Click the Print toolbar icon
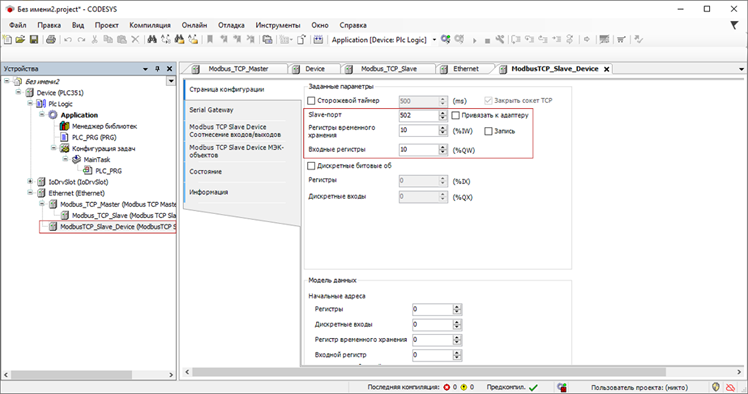This screenshot has width=748, height=394. [x=51, y=40]
